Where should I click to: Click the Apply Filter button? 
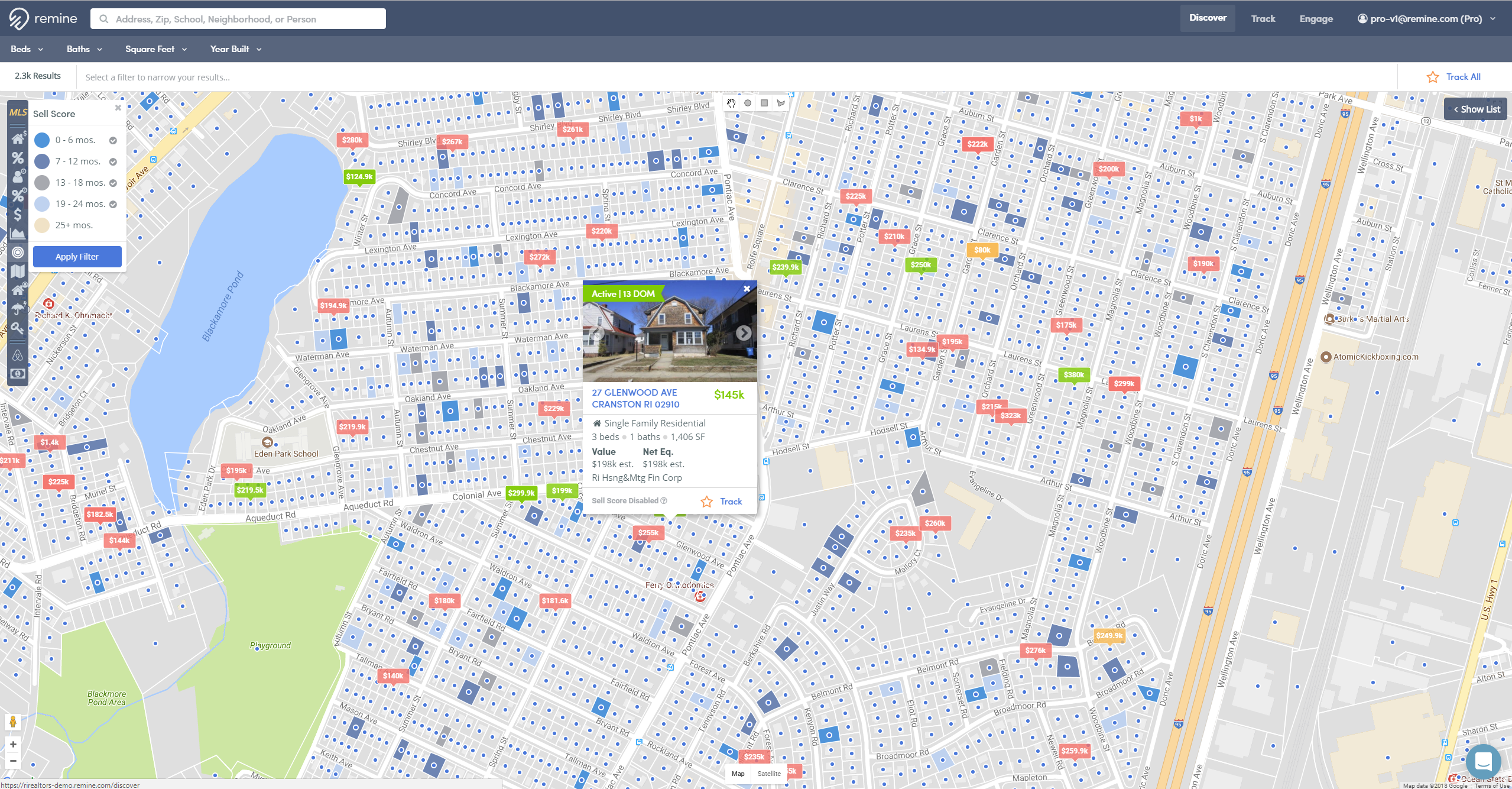tap(77, 256)
